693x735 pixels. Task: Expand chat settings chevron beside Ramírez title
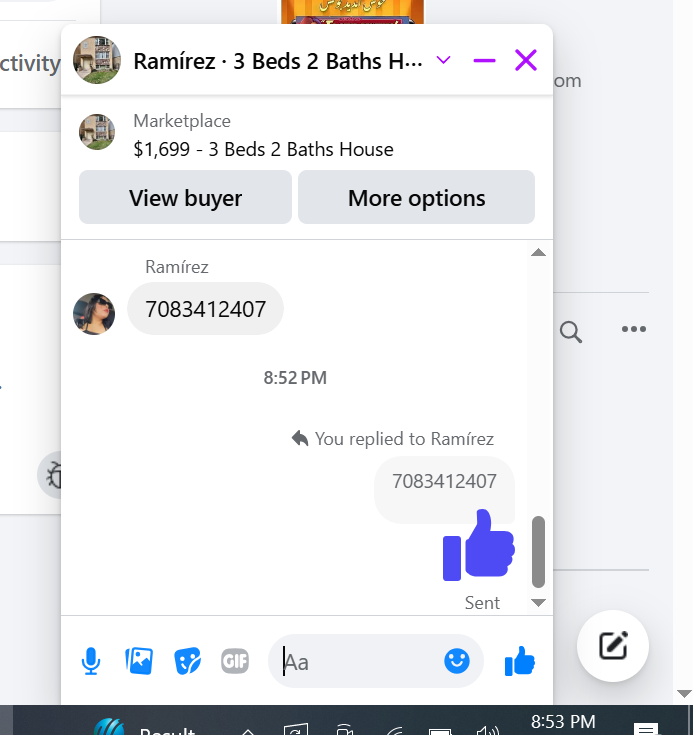pyautogui.click(x=443, y=60)
